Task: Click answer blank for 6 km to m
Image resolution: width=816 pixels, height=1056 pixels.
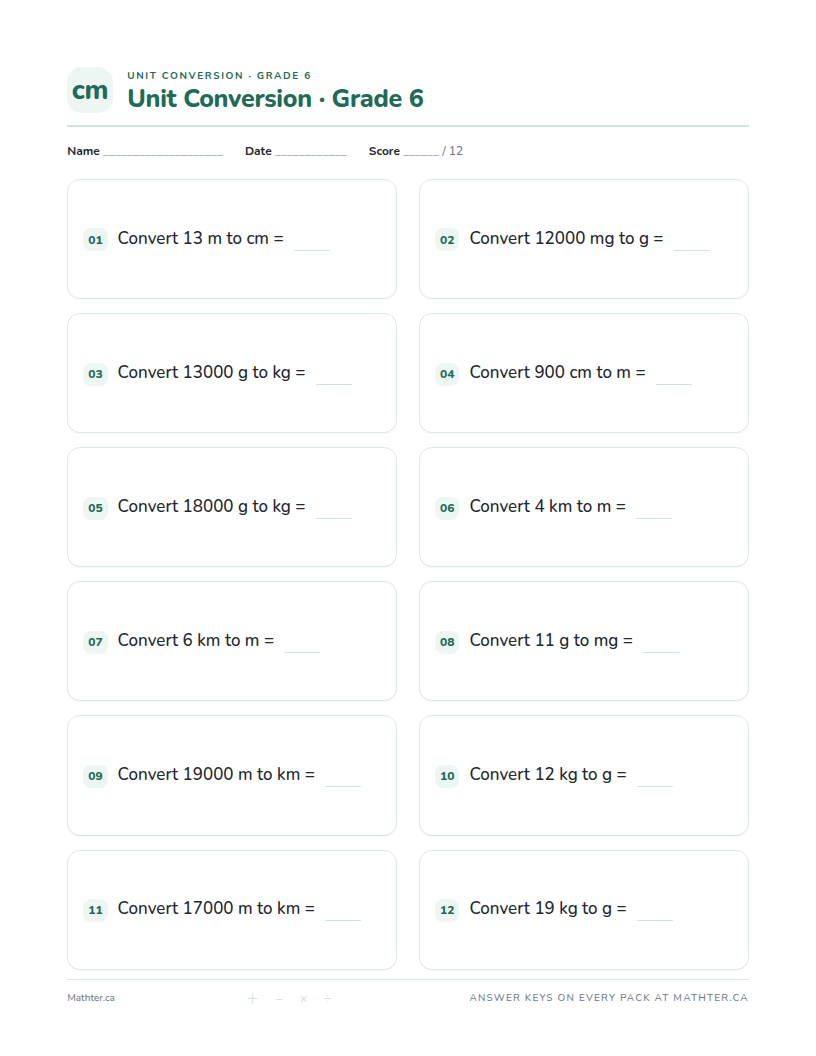Action: tap(302, 645)
